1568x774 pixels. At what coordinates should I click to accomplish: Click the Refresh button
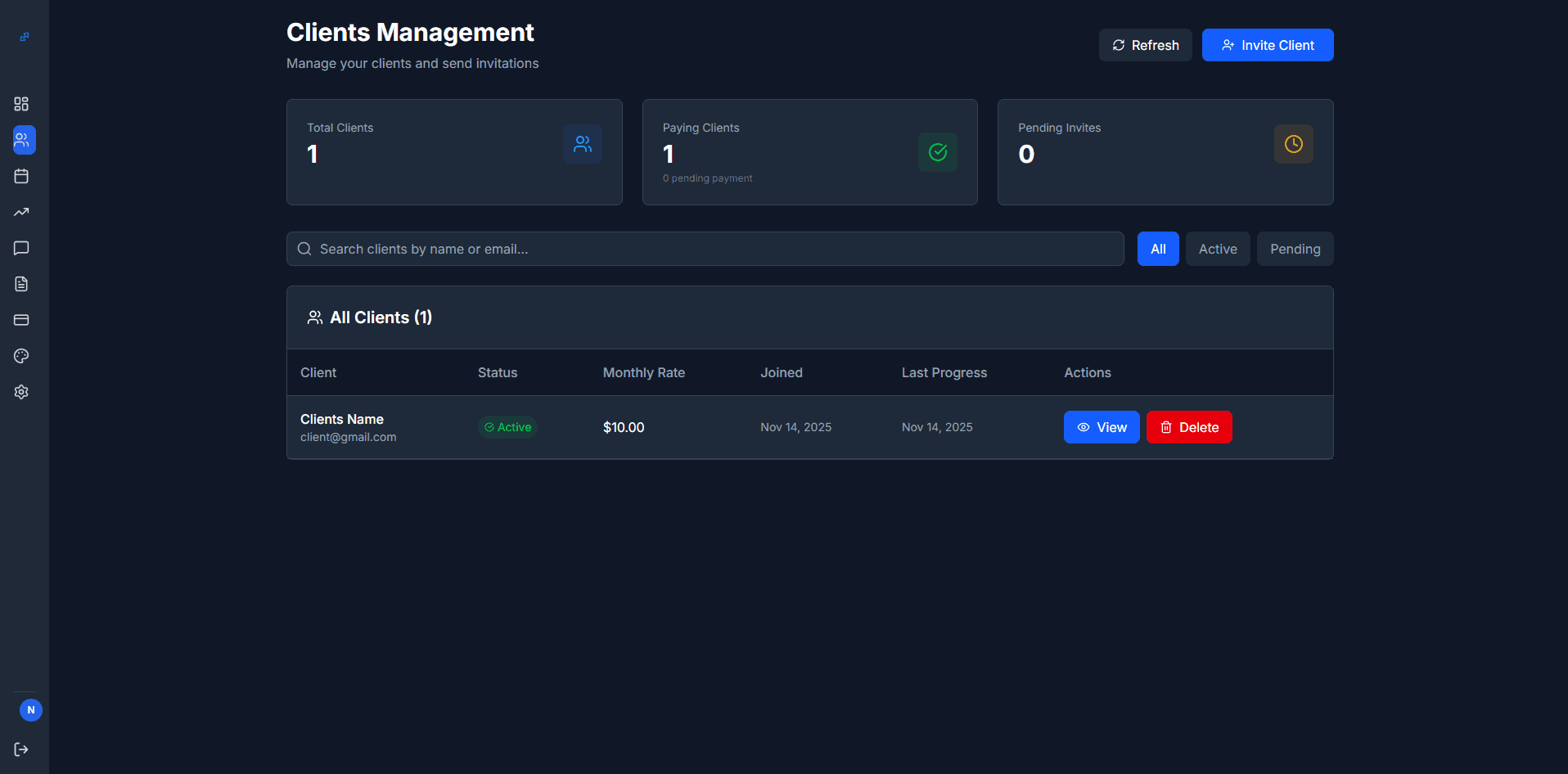(x=1145, y=45)
